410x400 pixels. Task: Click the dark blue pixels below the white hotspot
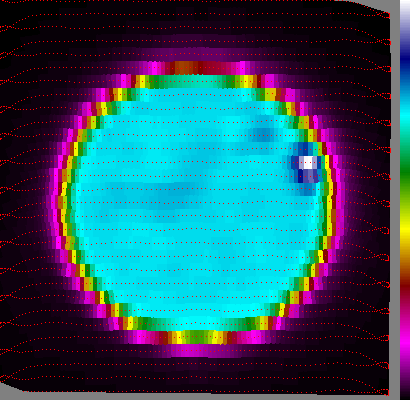(x=305, y=176)
